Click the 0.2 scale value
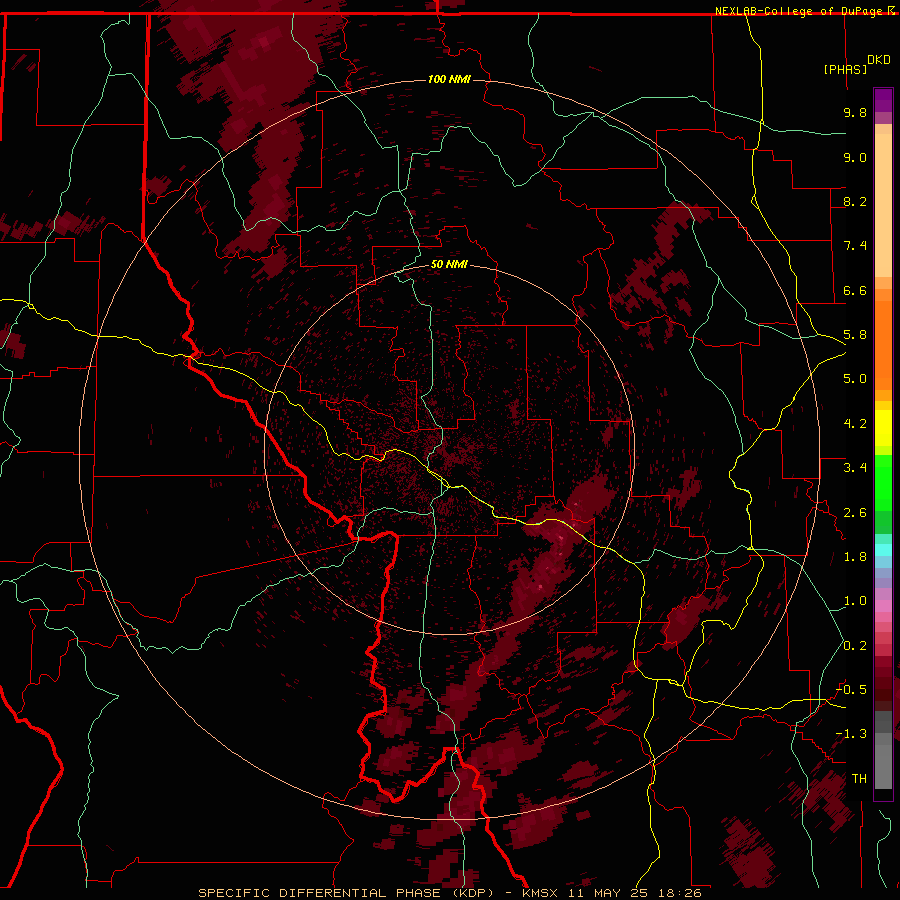 [x=855, y=646]
